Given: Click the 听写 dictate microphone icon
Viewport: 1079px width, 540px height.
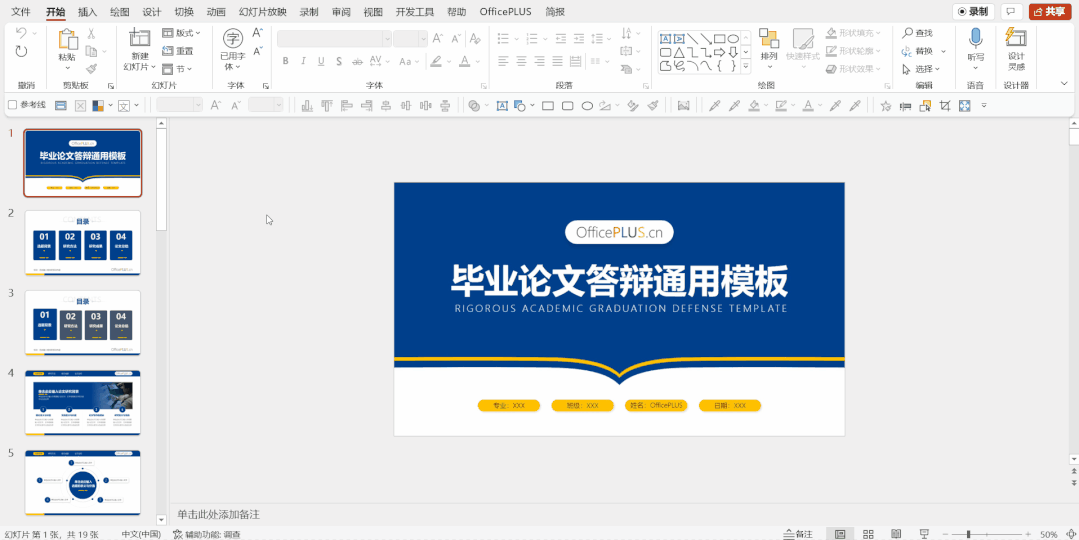Looking at the screenshot, I should point(975,38).
